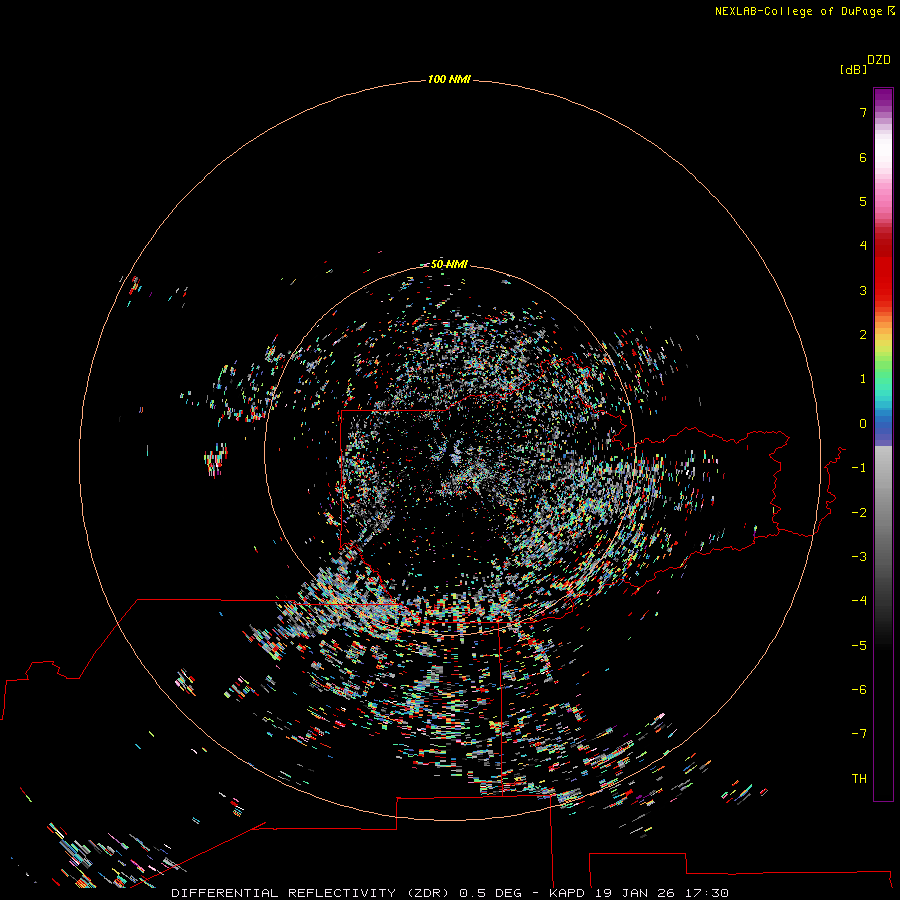Click the "100 NMI" range ring label

tap(449, 79)
